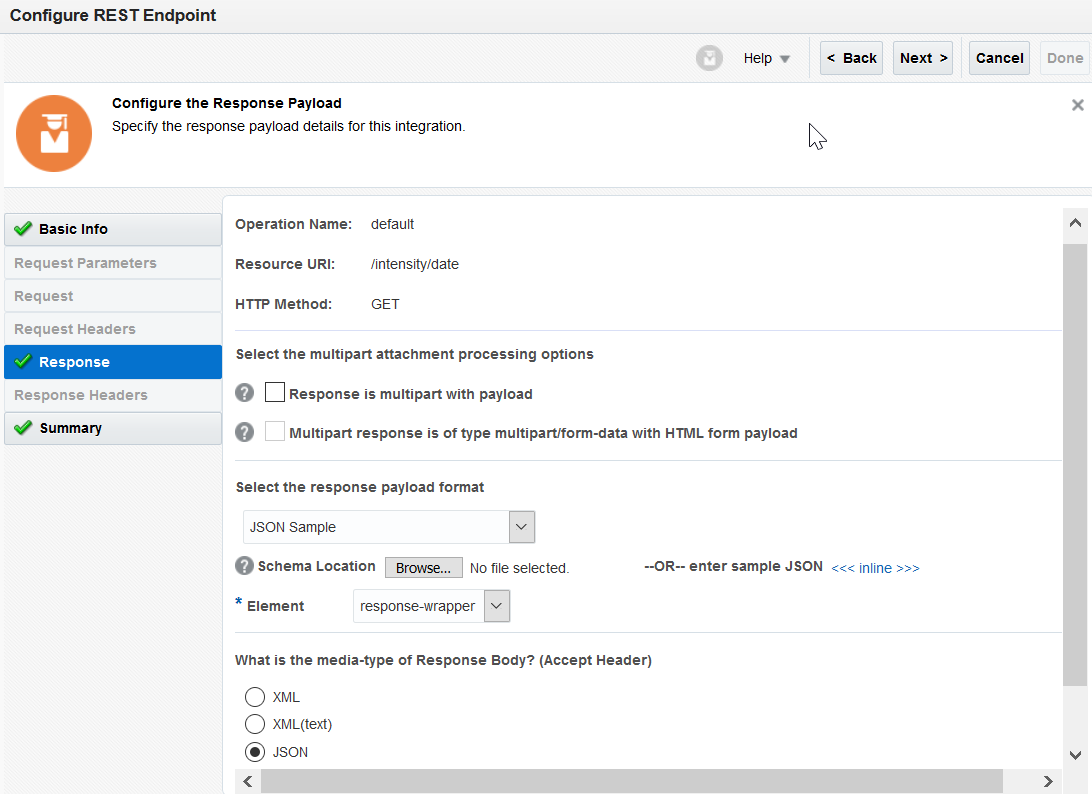
Task: Open the JSON Sample payload format dropdown
Action: pos(522,527)
